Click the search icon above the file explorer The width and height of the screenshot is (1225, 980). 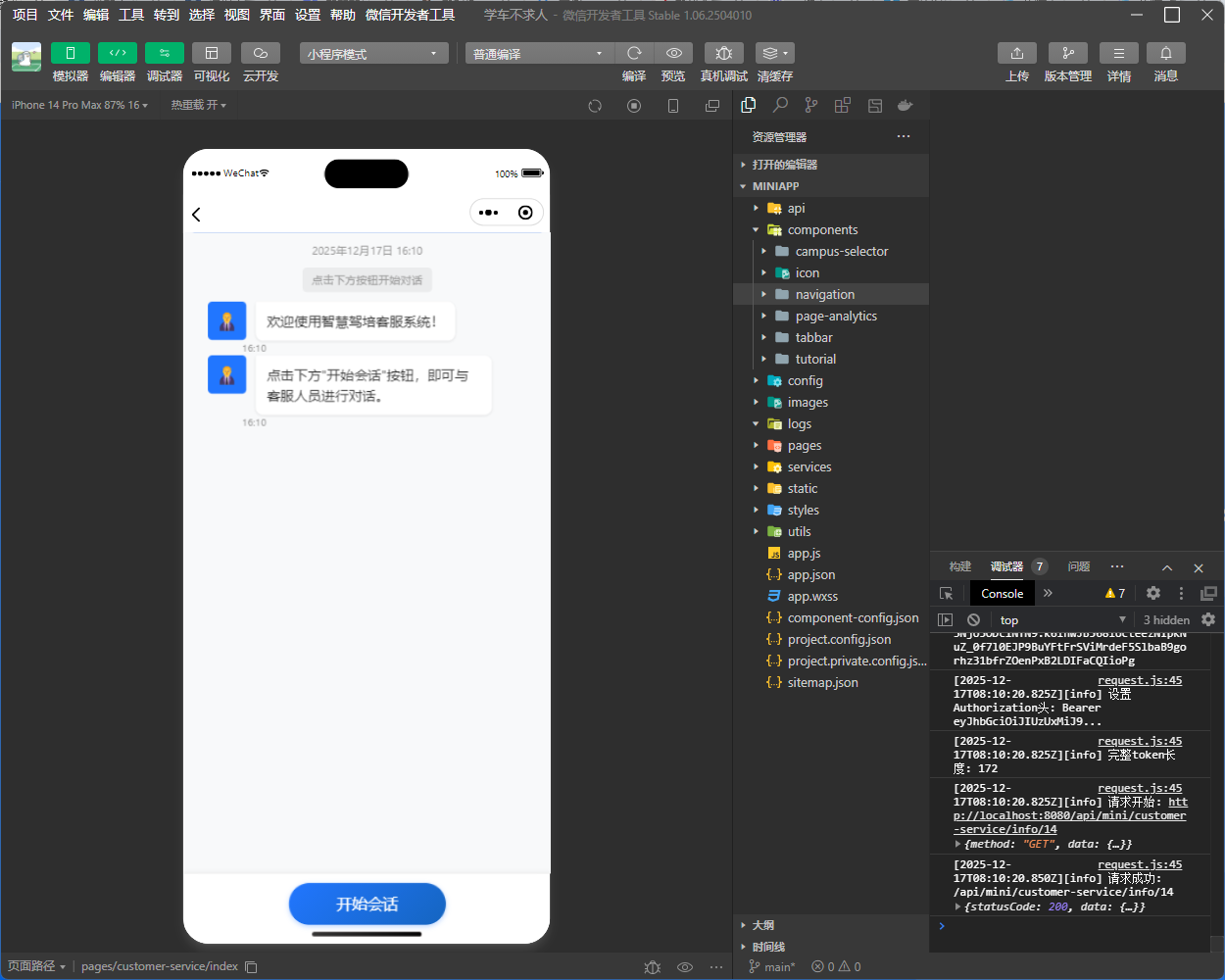click(779, 105)
